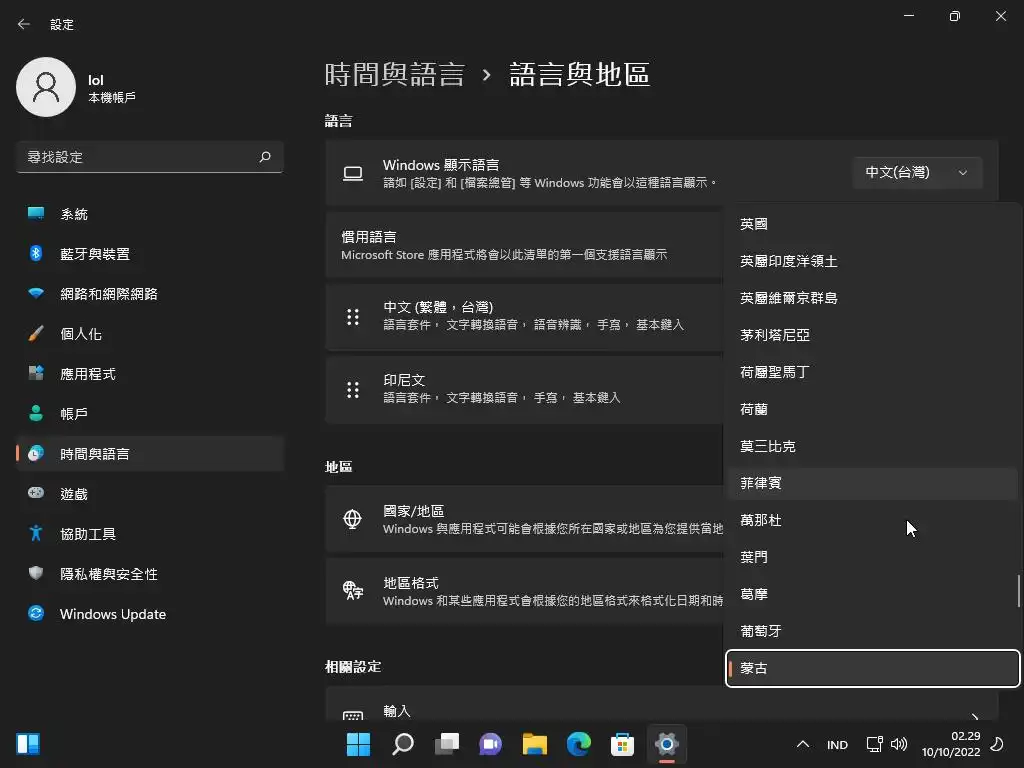Select 茅利塔尼亞 from region list
Screen dimensions: 1024x768
pyautogui.click(x=872, y=335)
